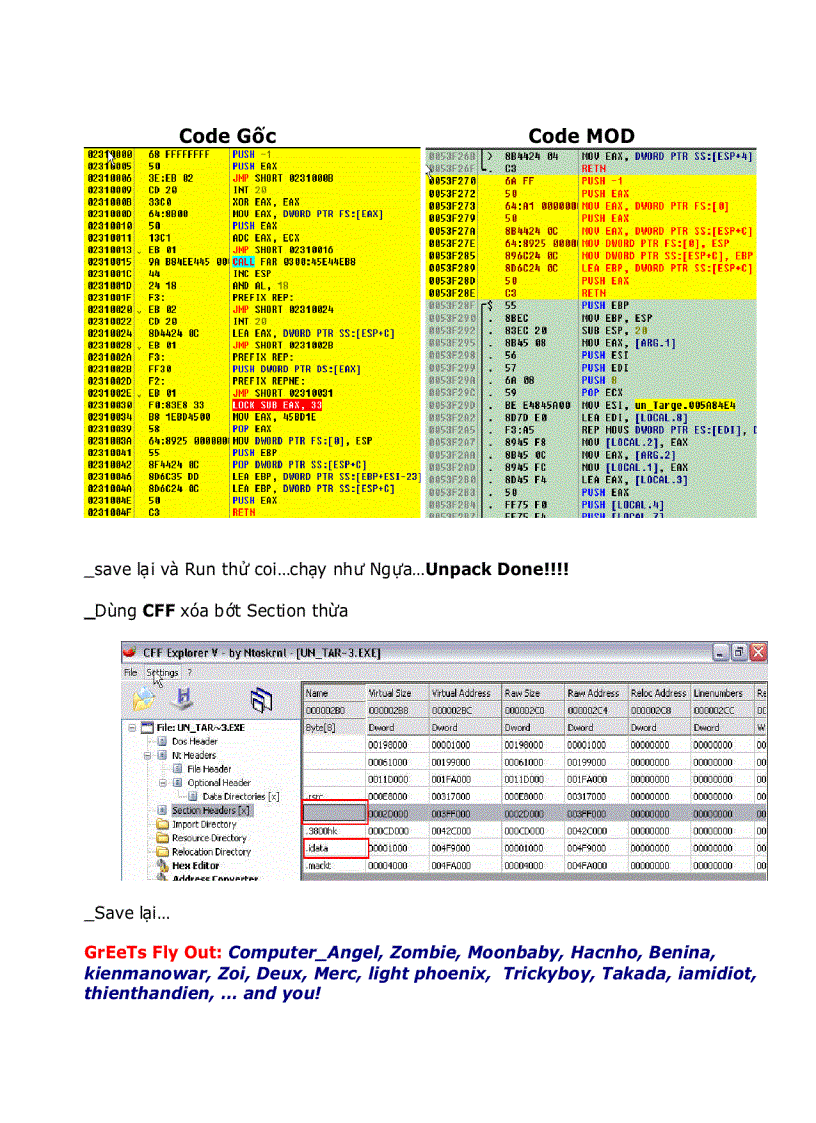Viewport: 816px width, 1123px height.
Task: Click the Dos Header icon in the sidebar
Action: (164, 740)
